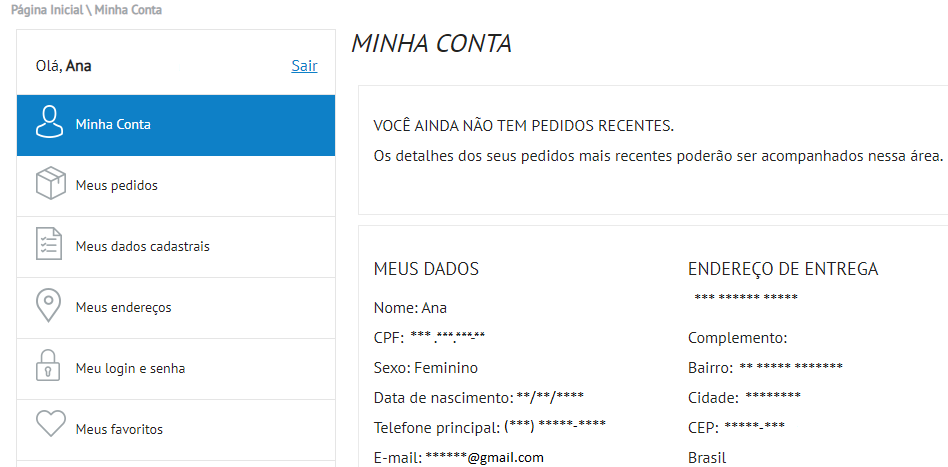Click the user profile icon in sidebar

[x=49, y=124]
